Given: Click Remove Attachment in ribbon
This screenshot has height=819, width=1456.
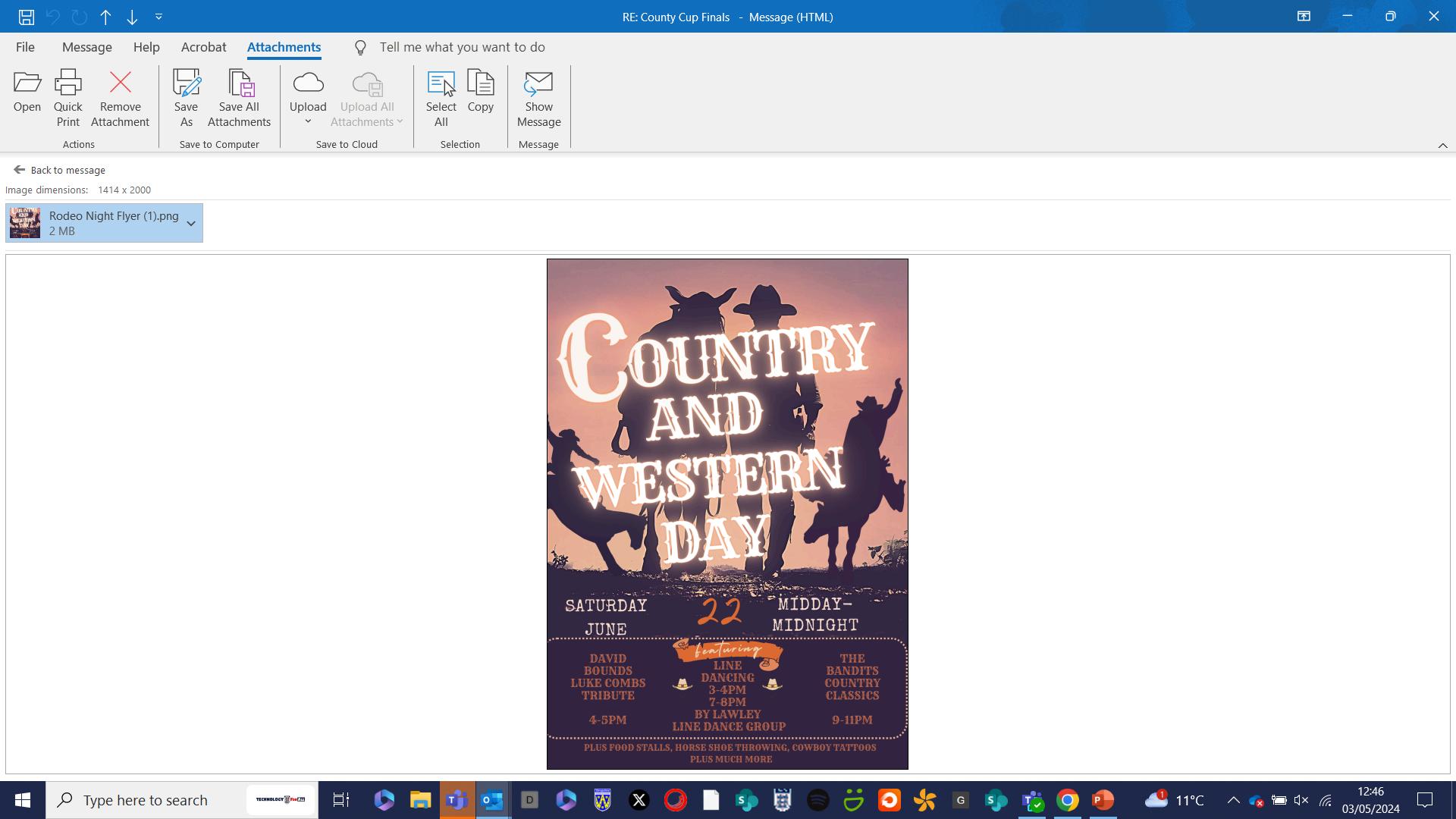Looking at the screenshot, I should [x=120, y=83].
